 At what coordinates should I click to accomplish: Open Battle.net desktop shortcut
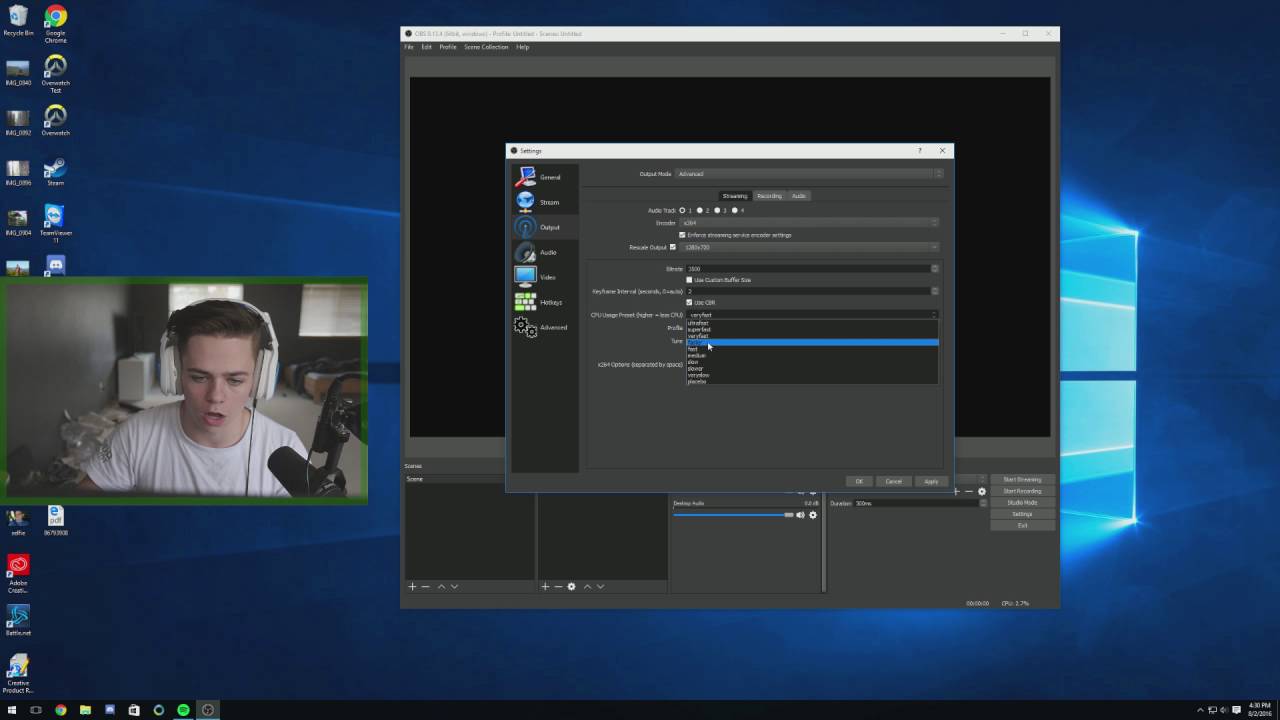click(18, 620)
